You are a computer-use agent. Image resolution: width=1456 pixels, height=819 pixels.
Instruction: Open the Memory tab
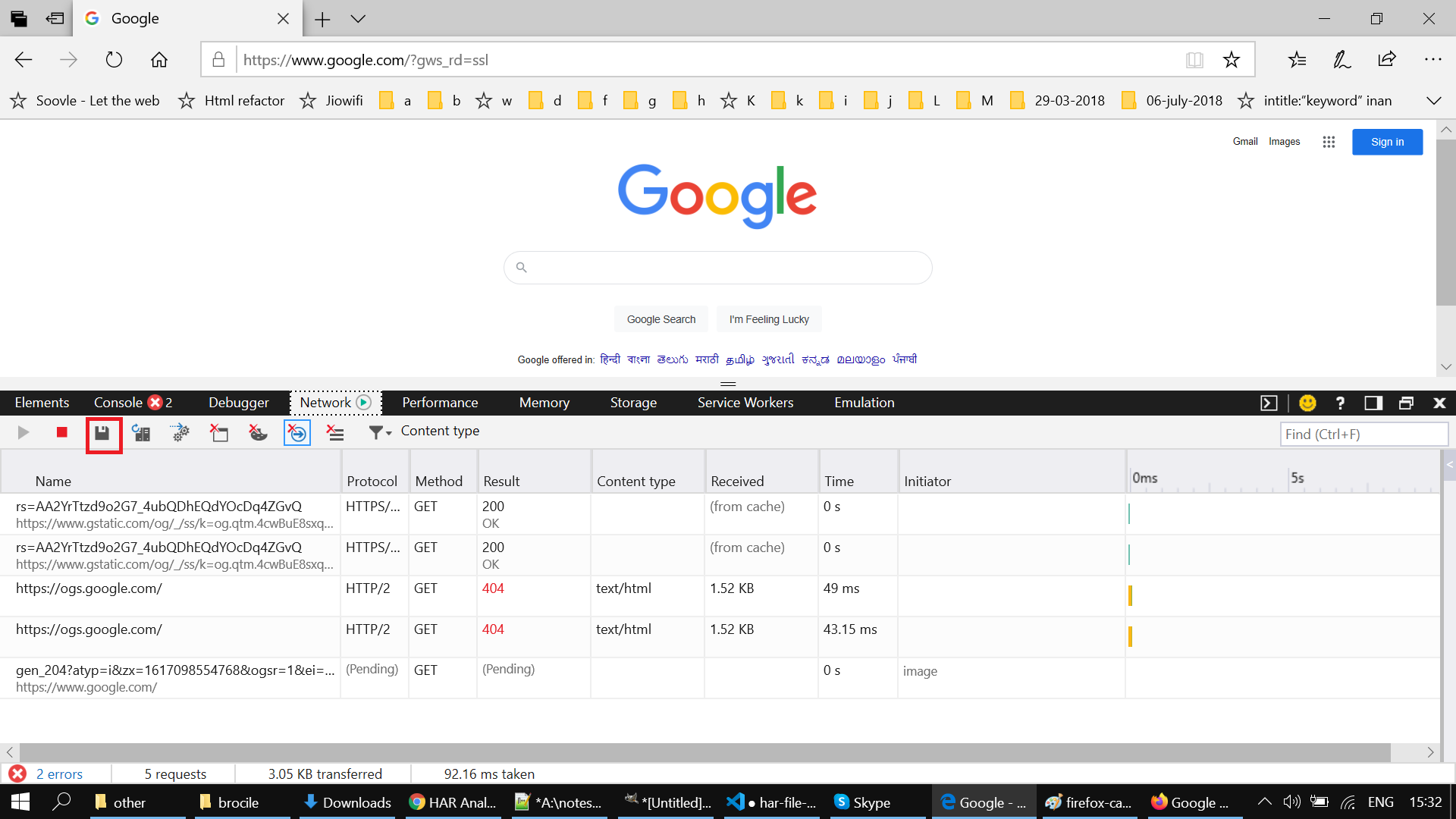[544, 403]
